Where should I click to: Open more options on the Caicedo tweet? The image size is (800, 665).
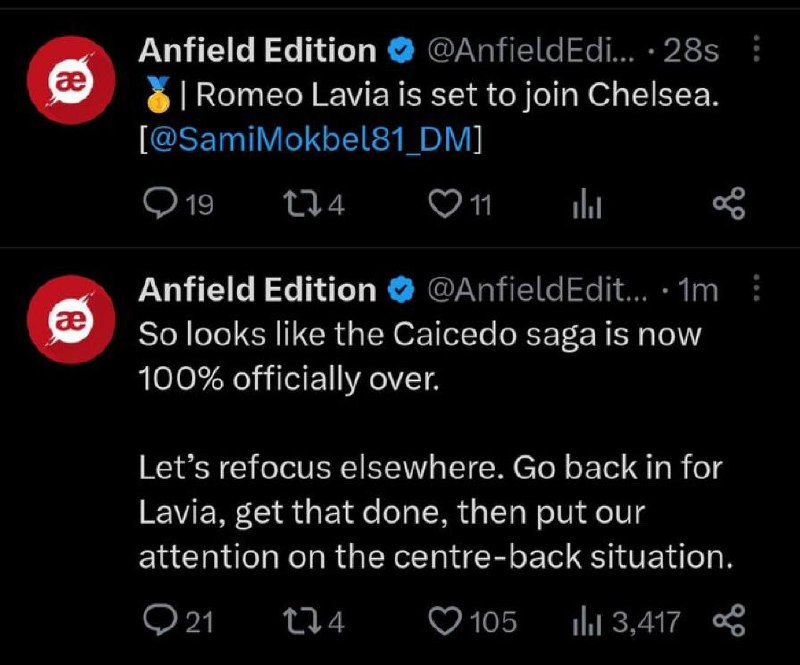[756, 290]
